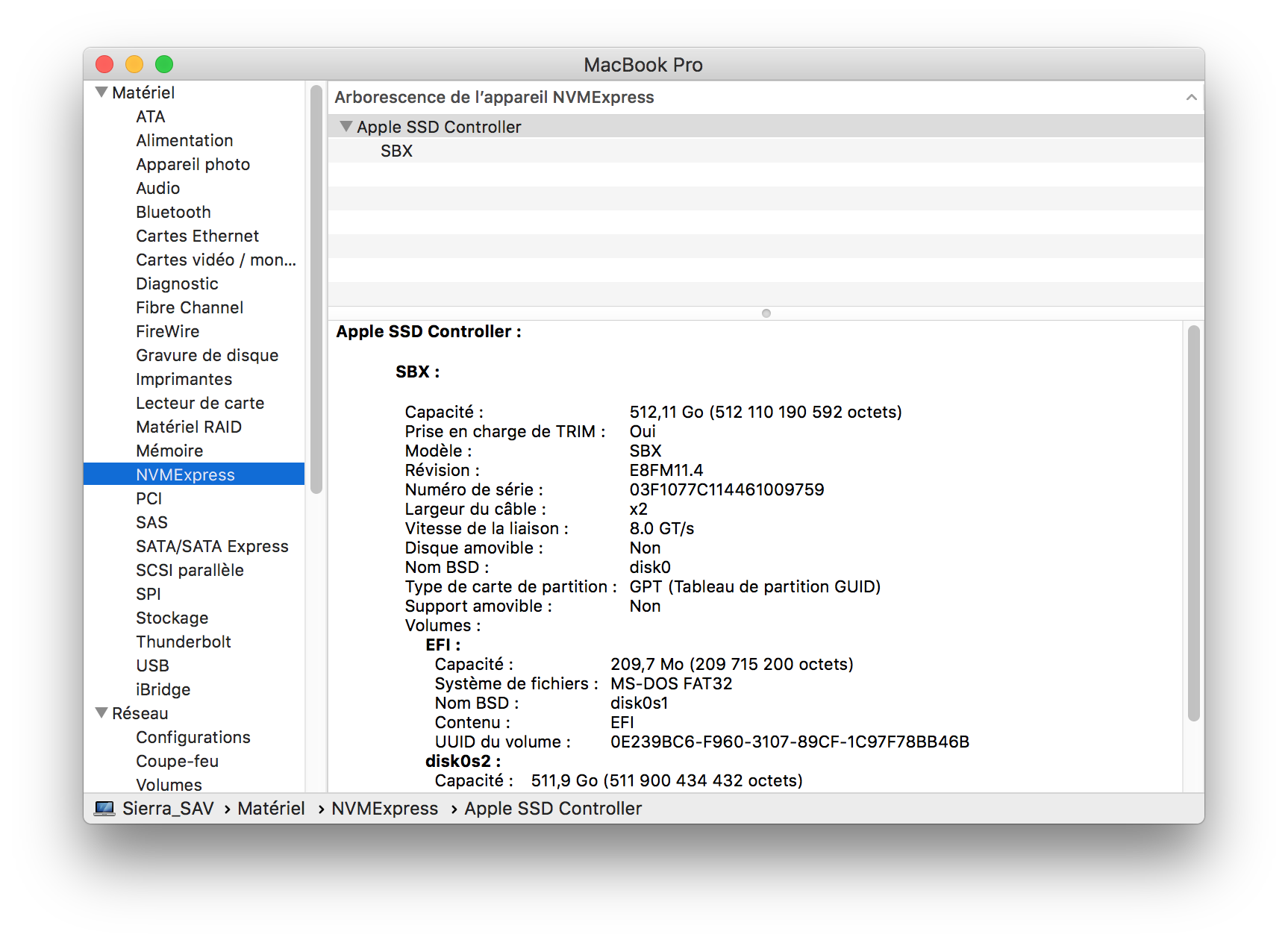This screenshot has height=943, width=1288.
Task: Select SATA/SATA Express in the sidebar
Action: pos(212,546)
